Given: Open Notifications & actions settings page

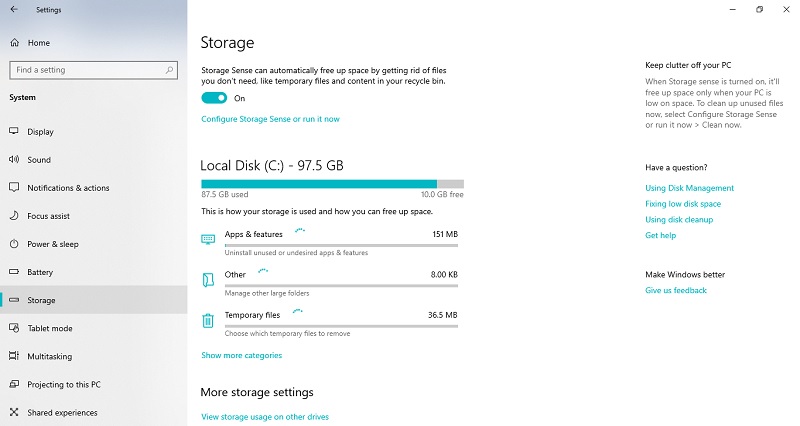Looking at the screenshot, I should 68,188.
